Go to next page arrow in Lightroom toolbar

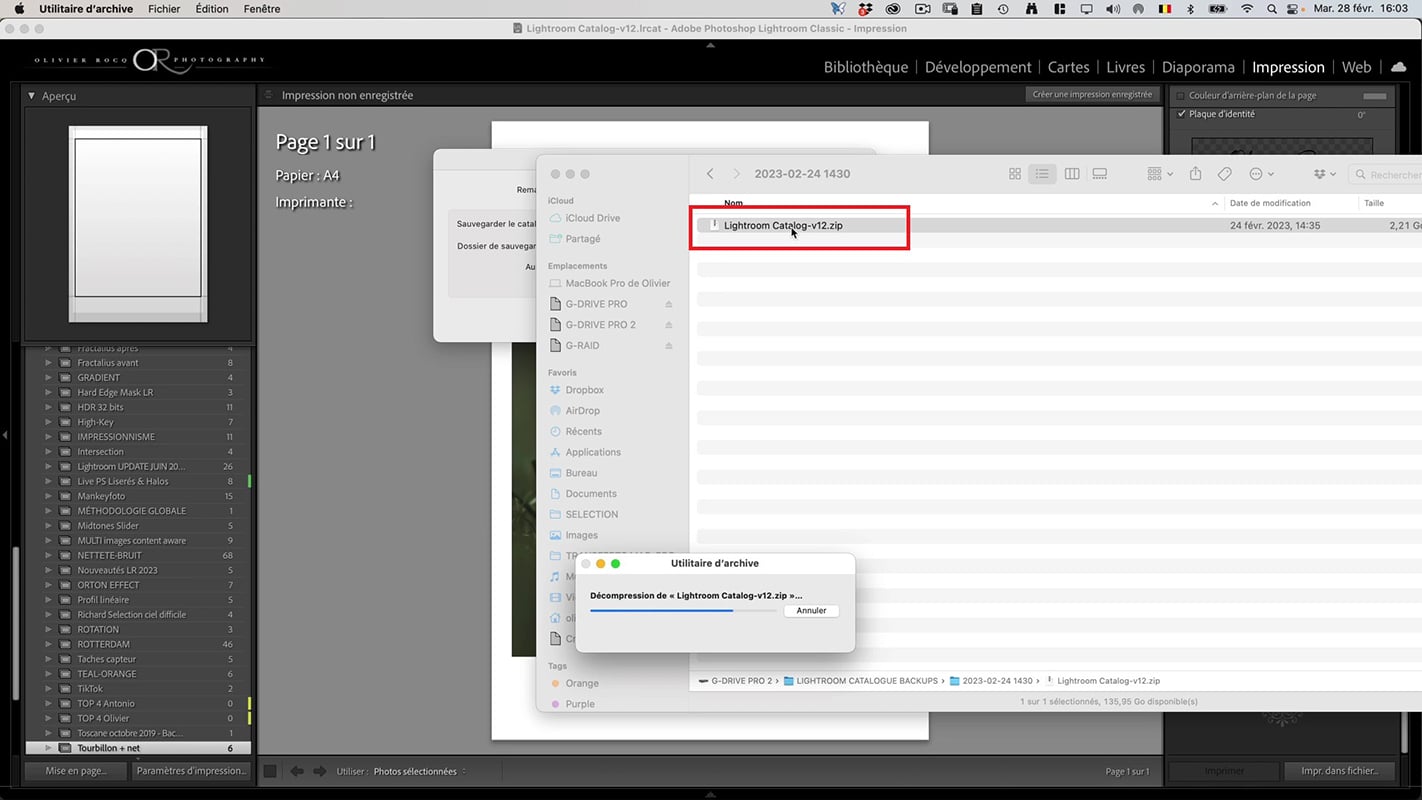click(x=320, y=771)
